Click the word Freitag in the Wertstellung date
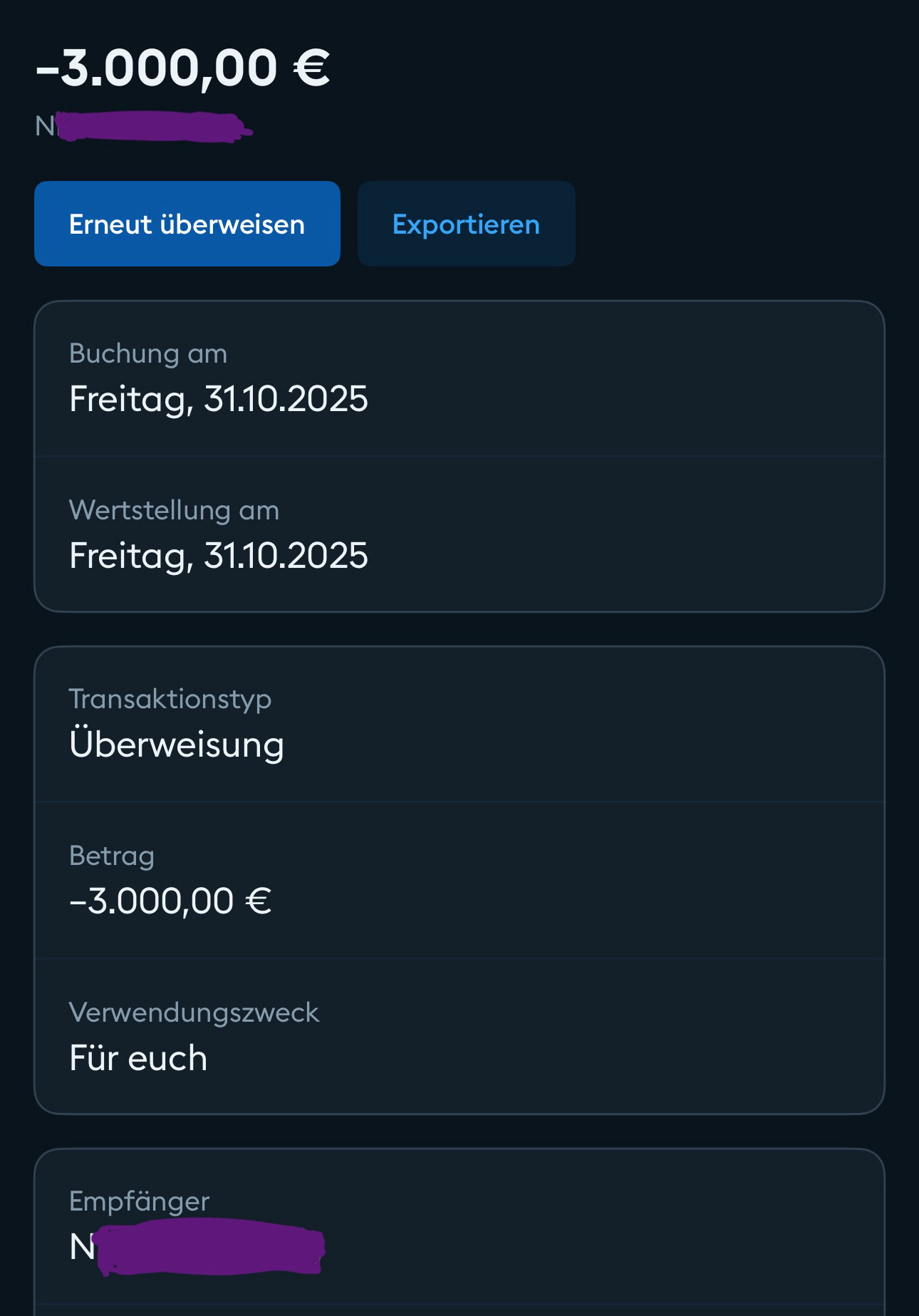This screenshot has width=919, height=1316. (130, 555)
